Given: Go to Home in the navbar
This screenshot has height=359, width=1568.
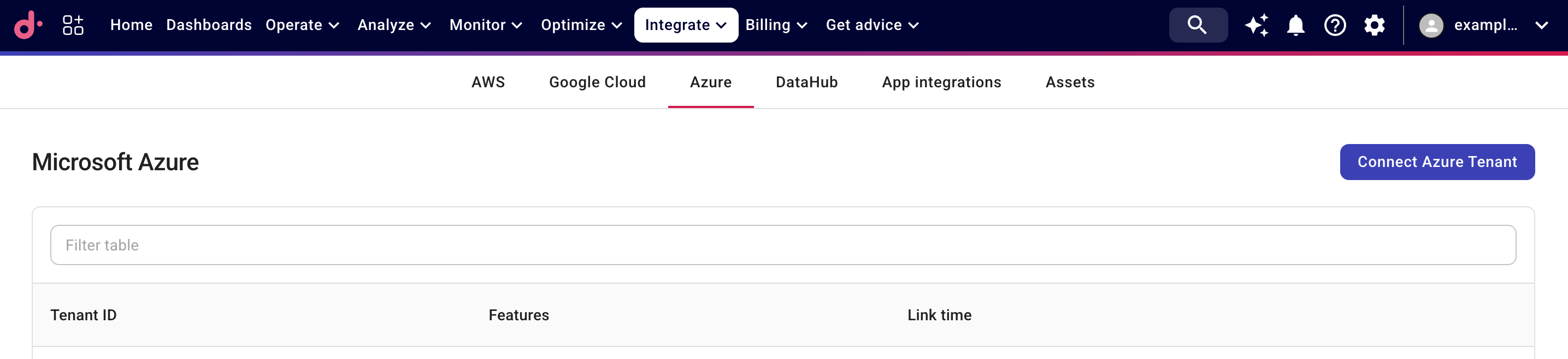Looking at the screenshot, I should (x=131, y=25).
